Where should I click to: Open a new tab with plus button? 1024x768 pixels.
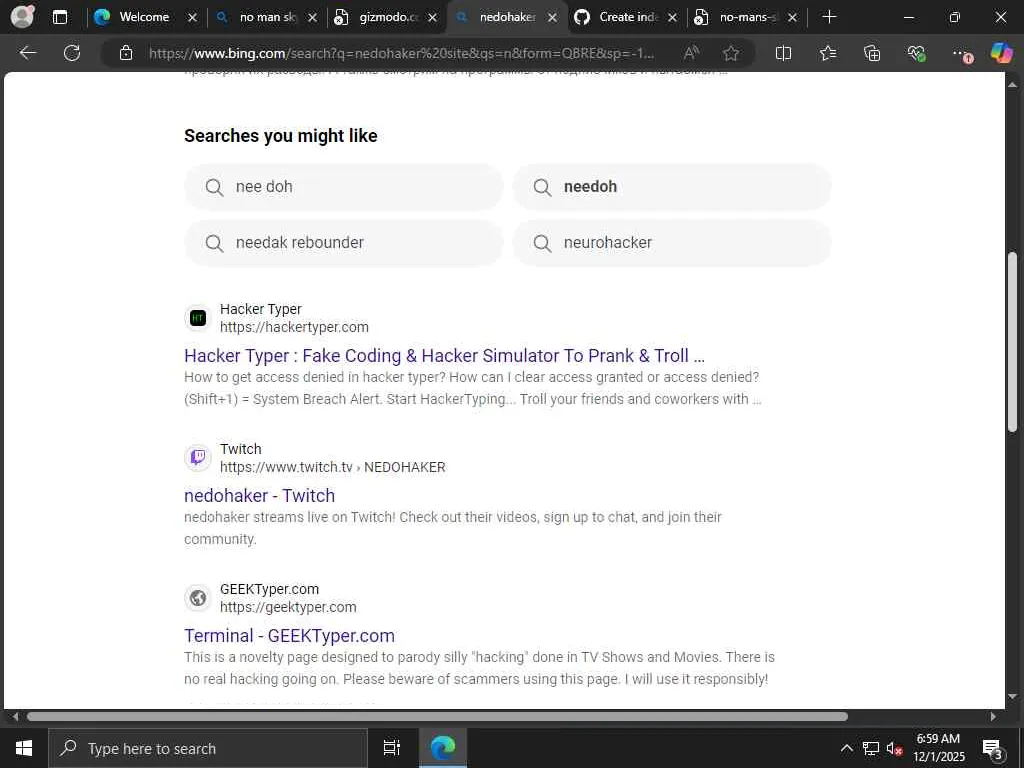click(x=829, y=17)
